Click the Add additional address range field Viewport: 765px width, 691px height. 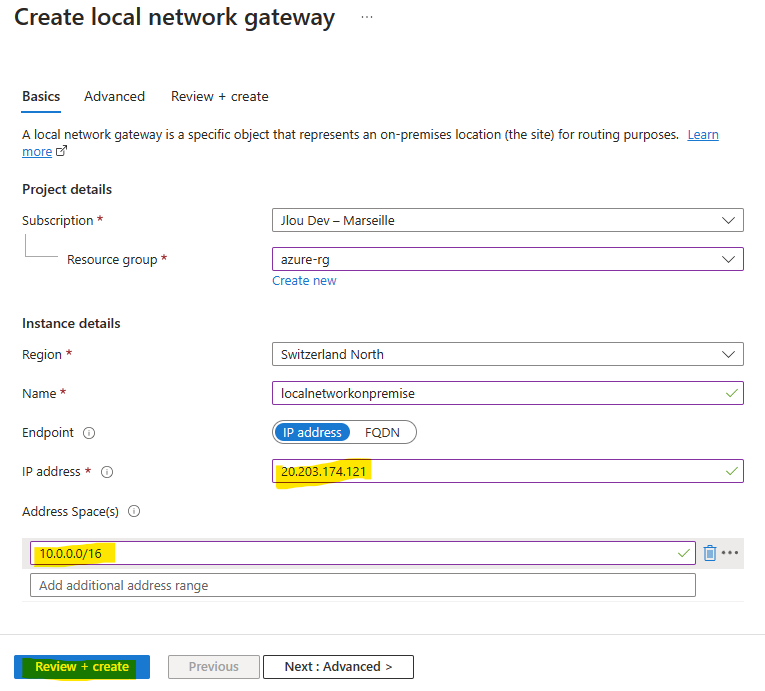pyautogui.click(x=363, y=585)
